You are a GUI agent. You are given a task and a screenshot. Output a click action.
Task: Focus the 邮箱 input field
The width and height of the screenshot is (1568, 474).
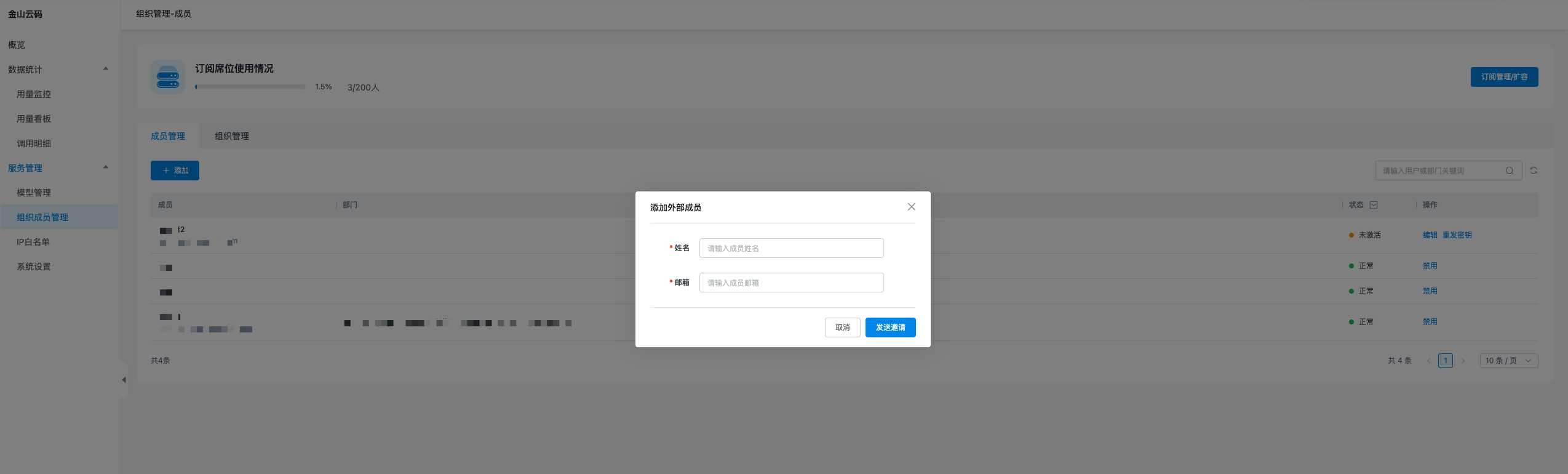[x=791, y=283]
